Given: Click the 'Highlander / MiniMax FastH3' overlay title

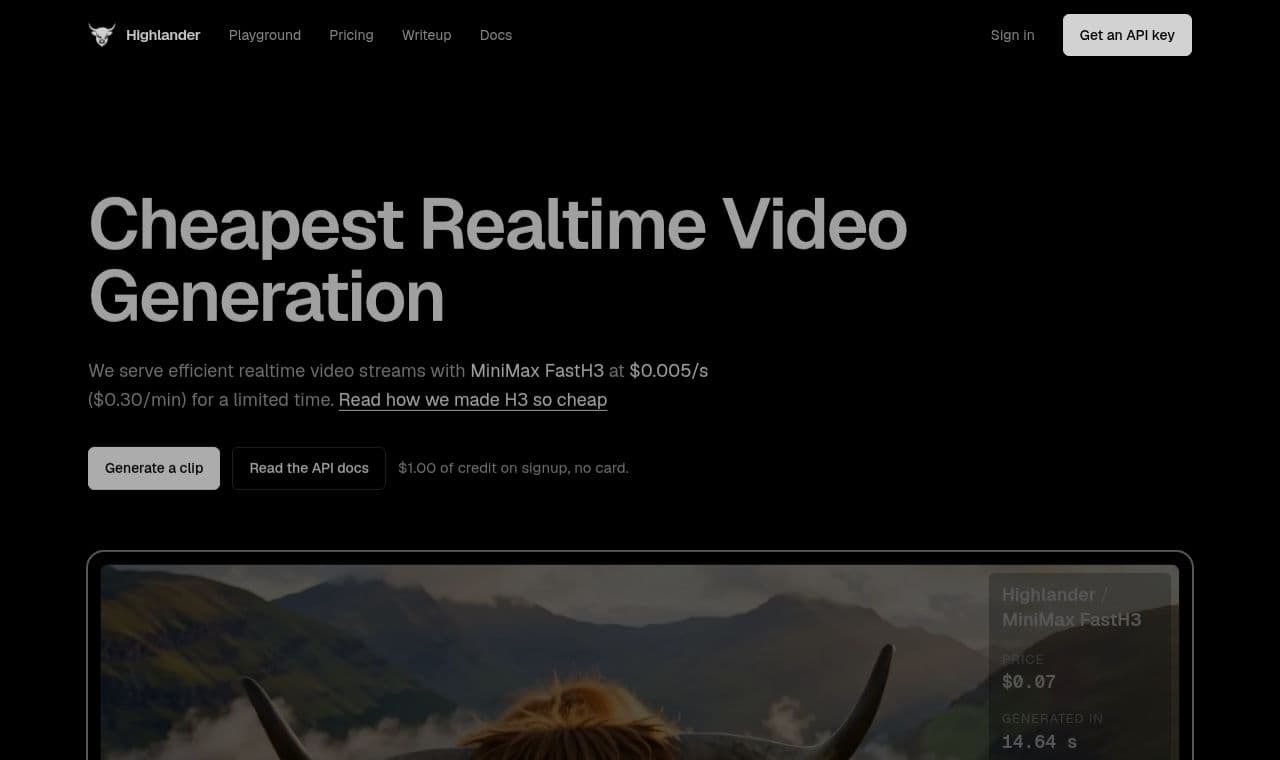Looking at the screenshot, I should [1072, 607].
